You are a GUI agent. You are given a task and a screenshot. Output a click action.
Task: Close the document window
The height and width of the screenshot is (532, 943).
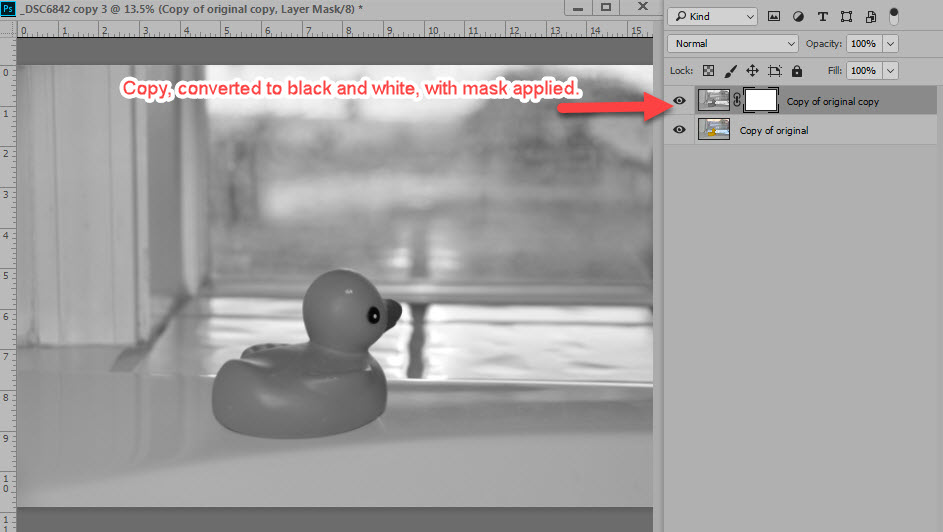(x=643, y=7)
